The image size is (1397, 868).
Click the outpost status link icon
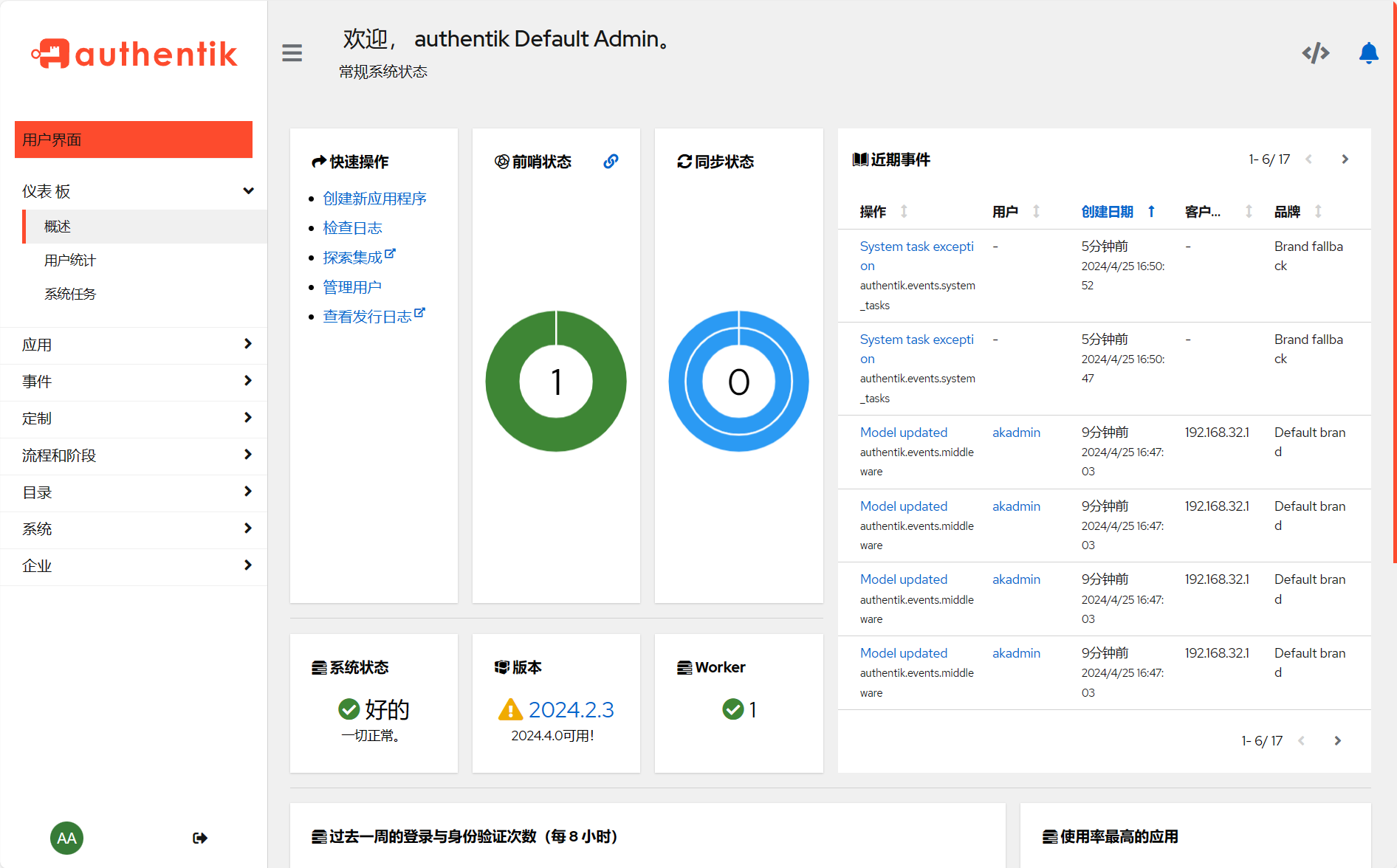(x=611, y=162)
